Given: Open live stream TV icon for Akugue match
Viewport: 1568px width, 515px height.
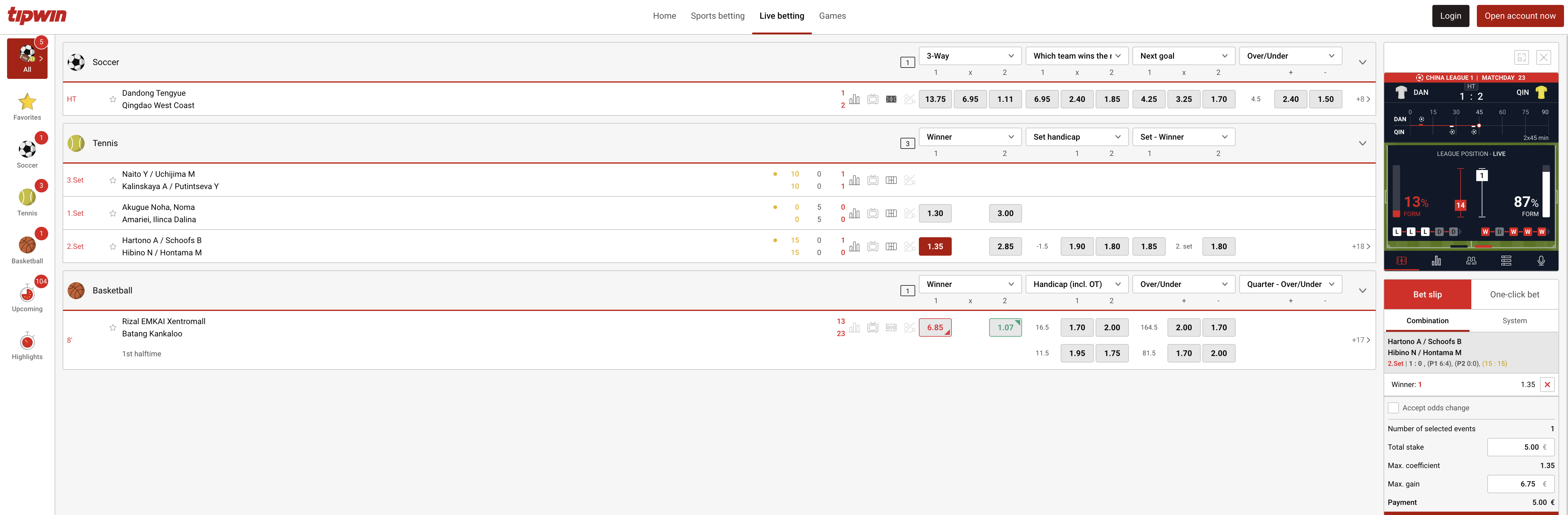Looking at the screenshot, I should coord(872,213).
